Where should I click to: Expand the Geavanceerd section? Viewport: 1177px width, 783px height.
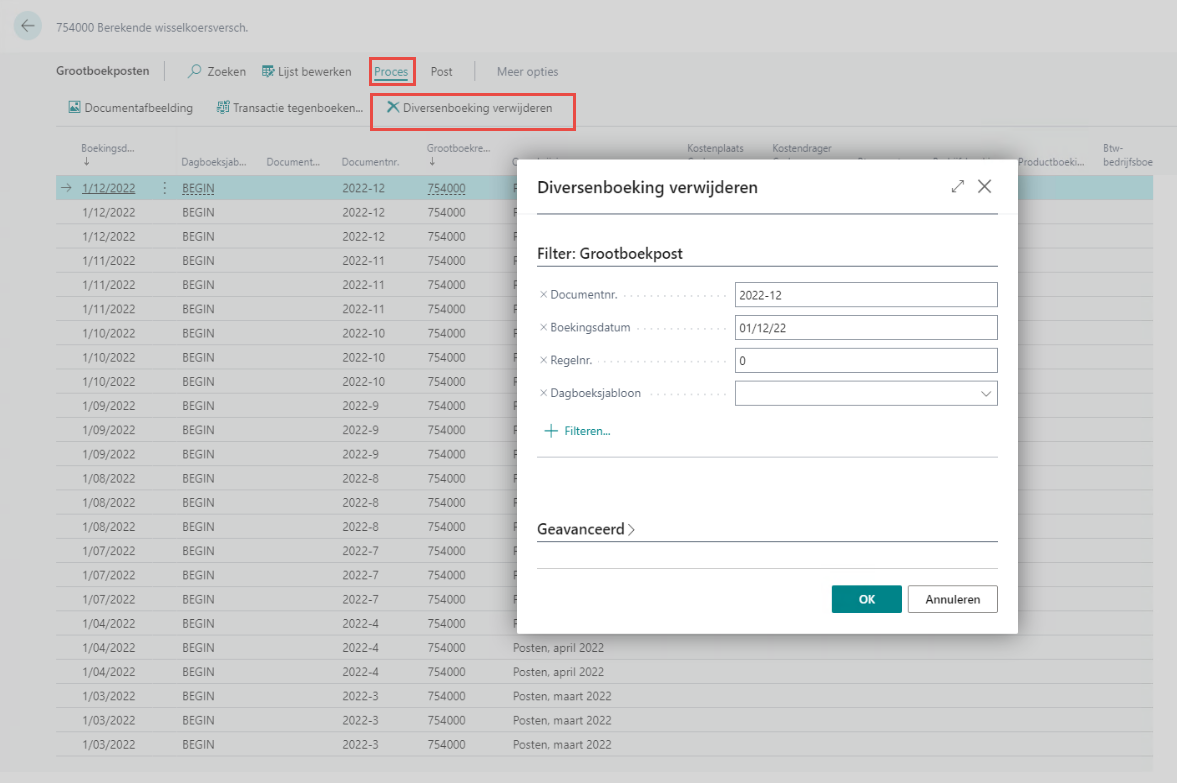586,529
